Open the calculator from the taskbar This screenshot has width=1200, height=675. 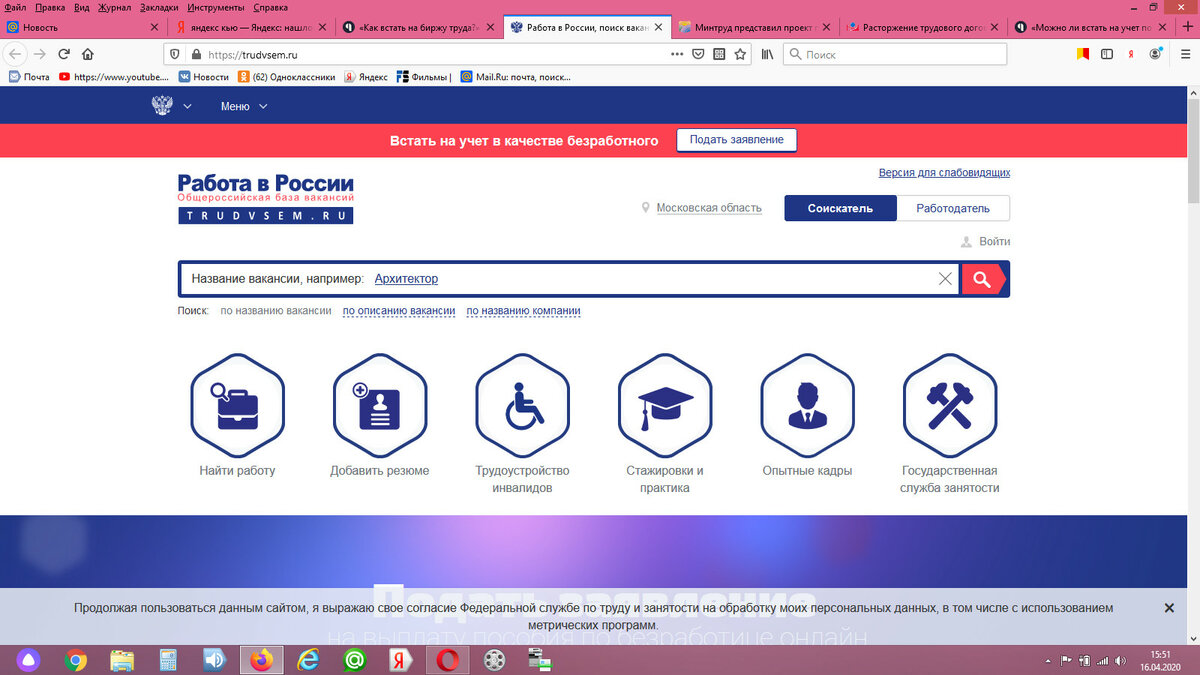(x=168, y=660)
